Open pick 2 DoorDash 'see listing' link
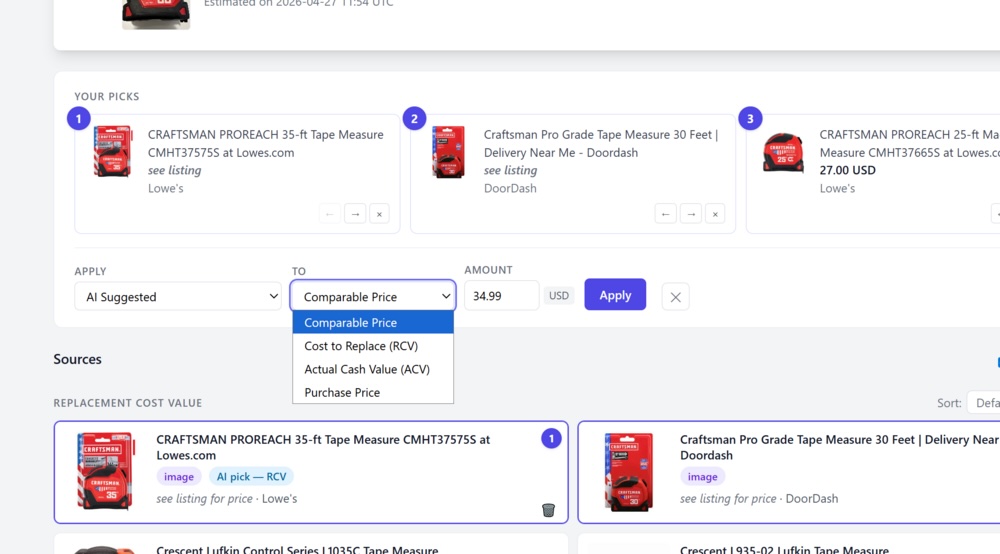 tap(510, 170)
